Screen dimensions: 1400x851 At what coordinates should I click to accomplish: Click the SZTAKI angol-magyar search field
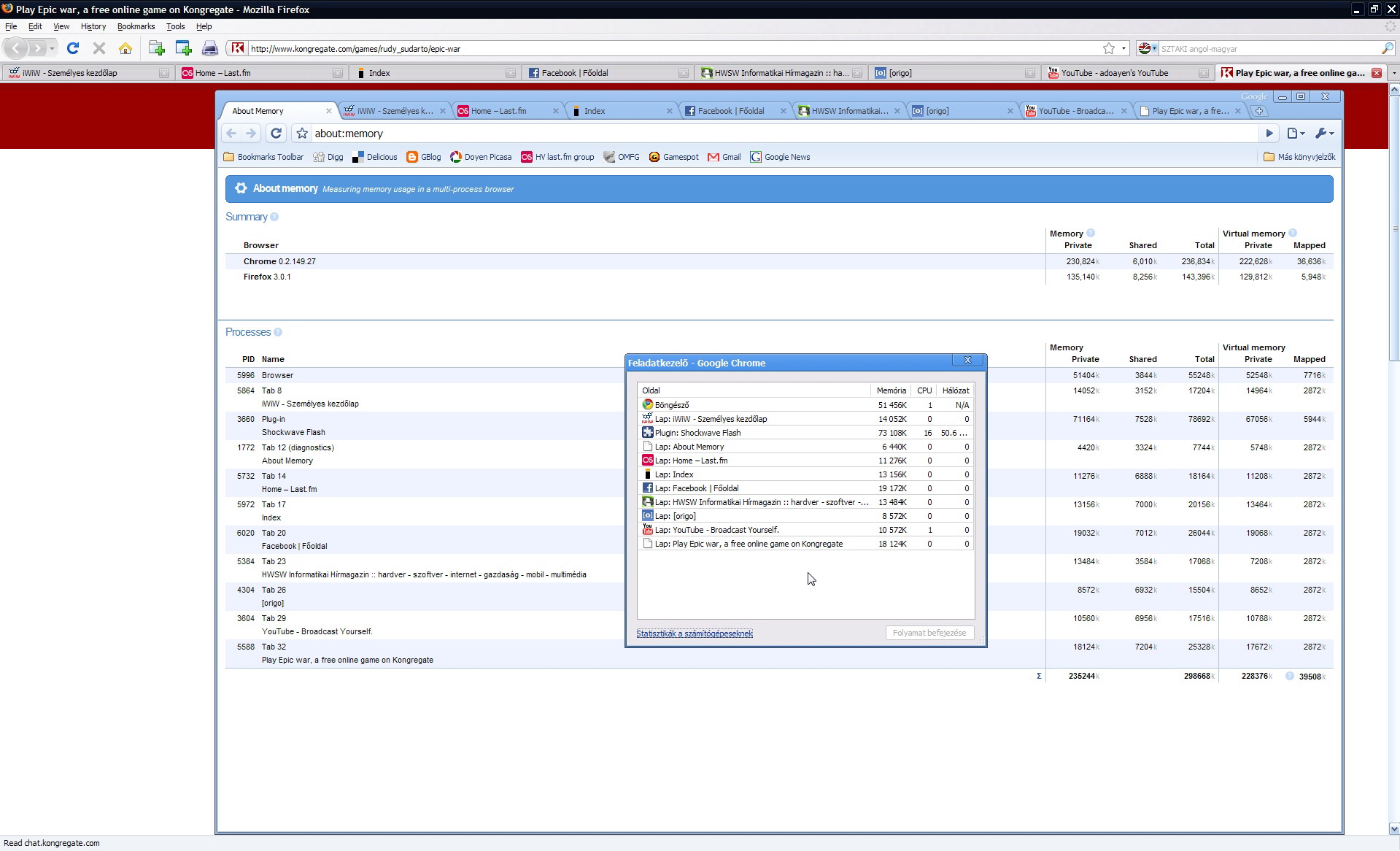click(x=1269, y=49)
